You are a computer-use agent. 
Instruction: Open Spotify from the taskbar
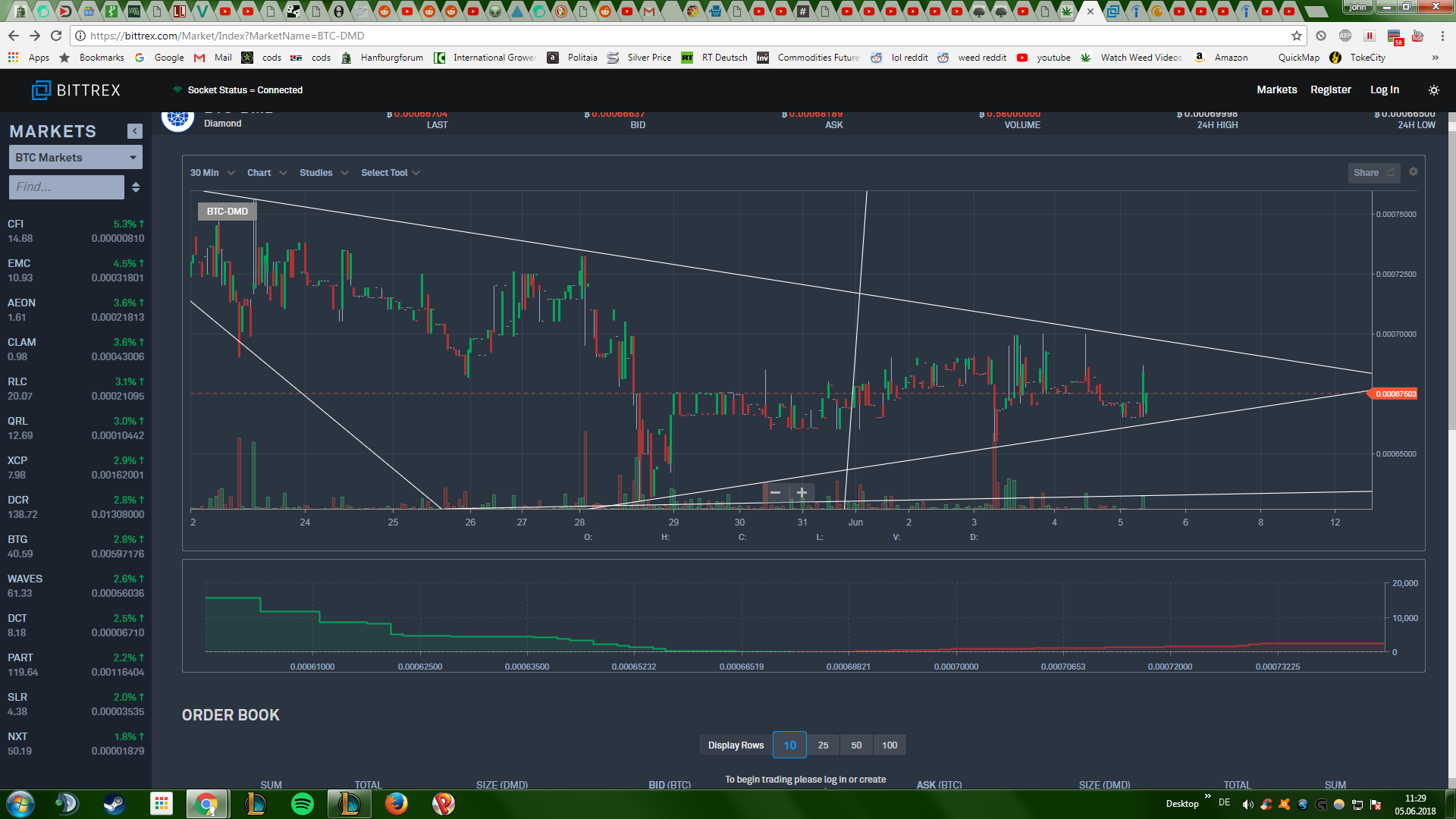point(303,804)
